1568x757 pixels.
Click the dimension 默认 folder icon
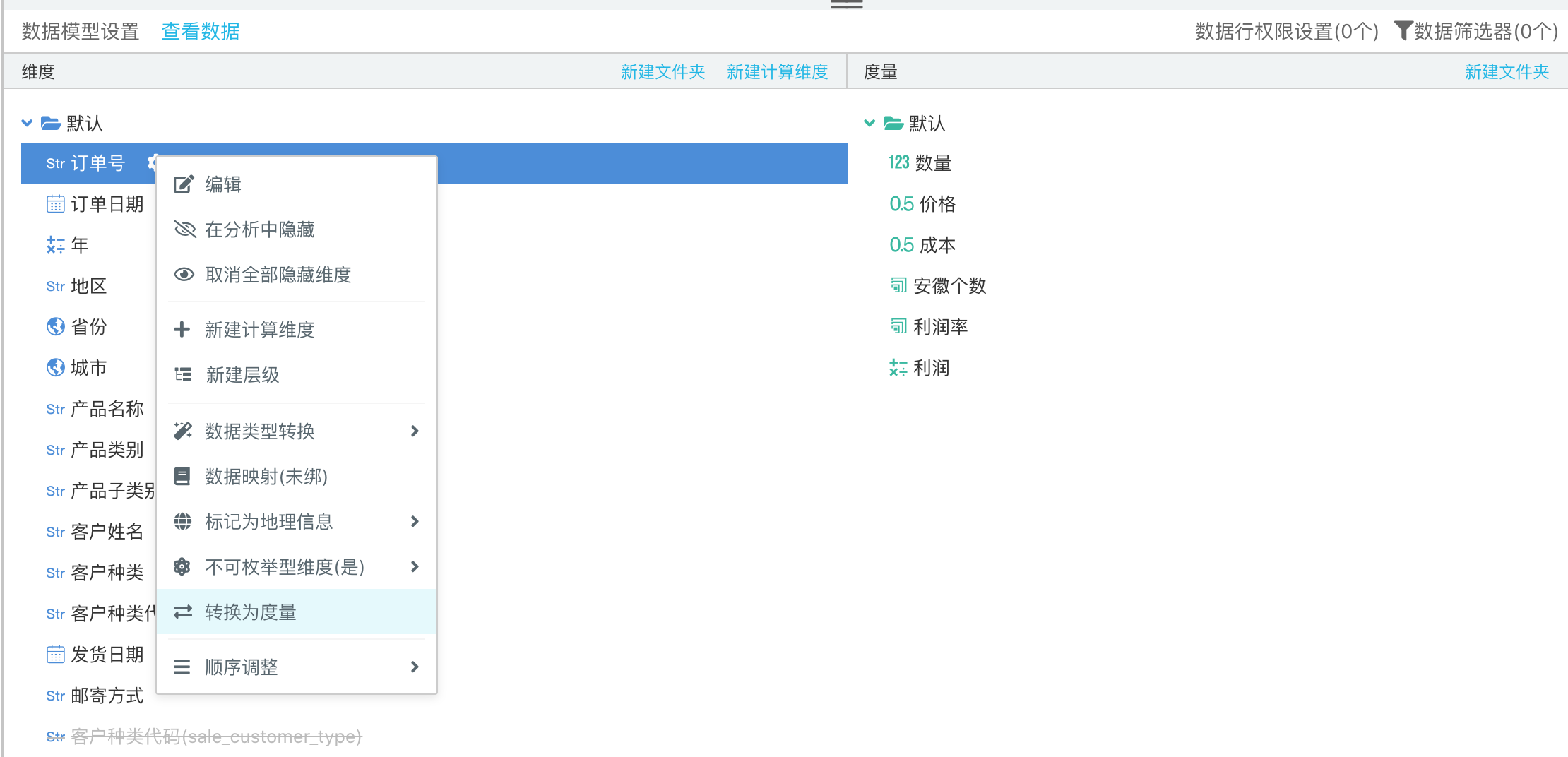pyautogui.click(x=51, y=124)
